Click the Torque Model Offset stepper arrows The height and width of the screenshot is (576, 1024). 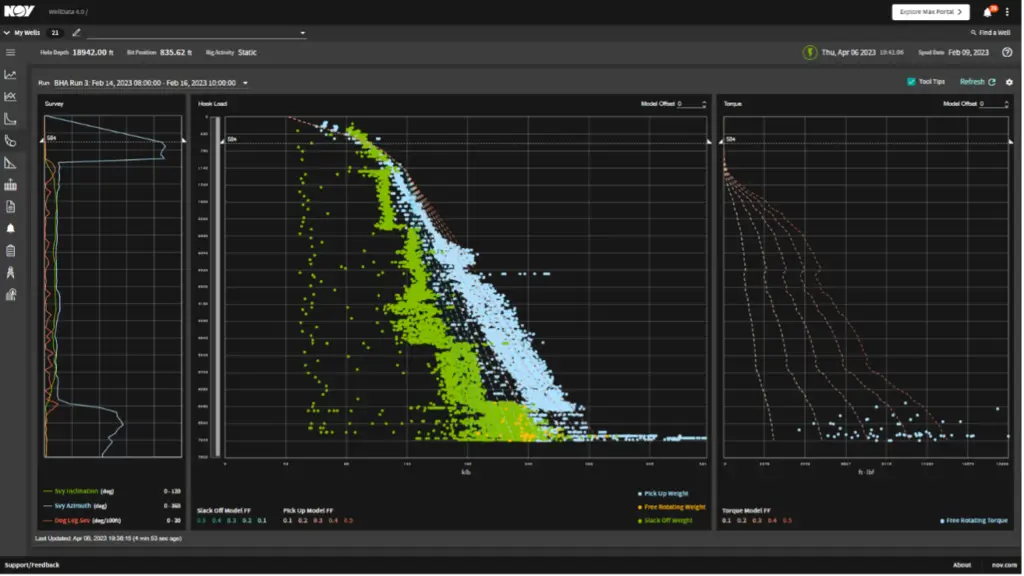[1006, 104]
